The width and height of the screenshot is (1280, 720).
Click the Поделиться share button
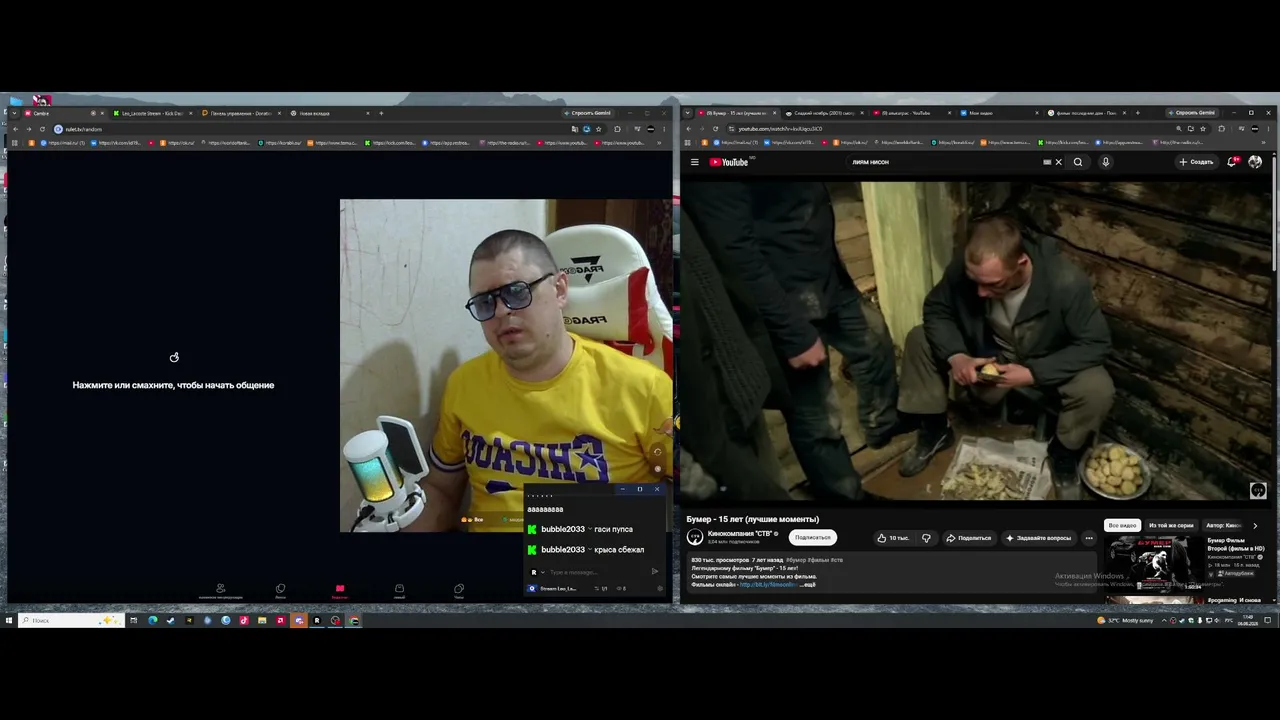(968, 538)
